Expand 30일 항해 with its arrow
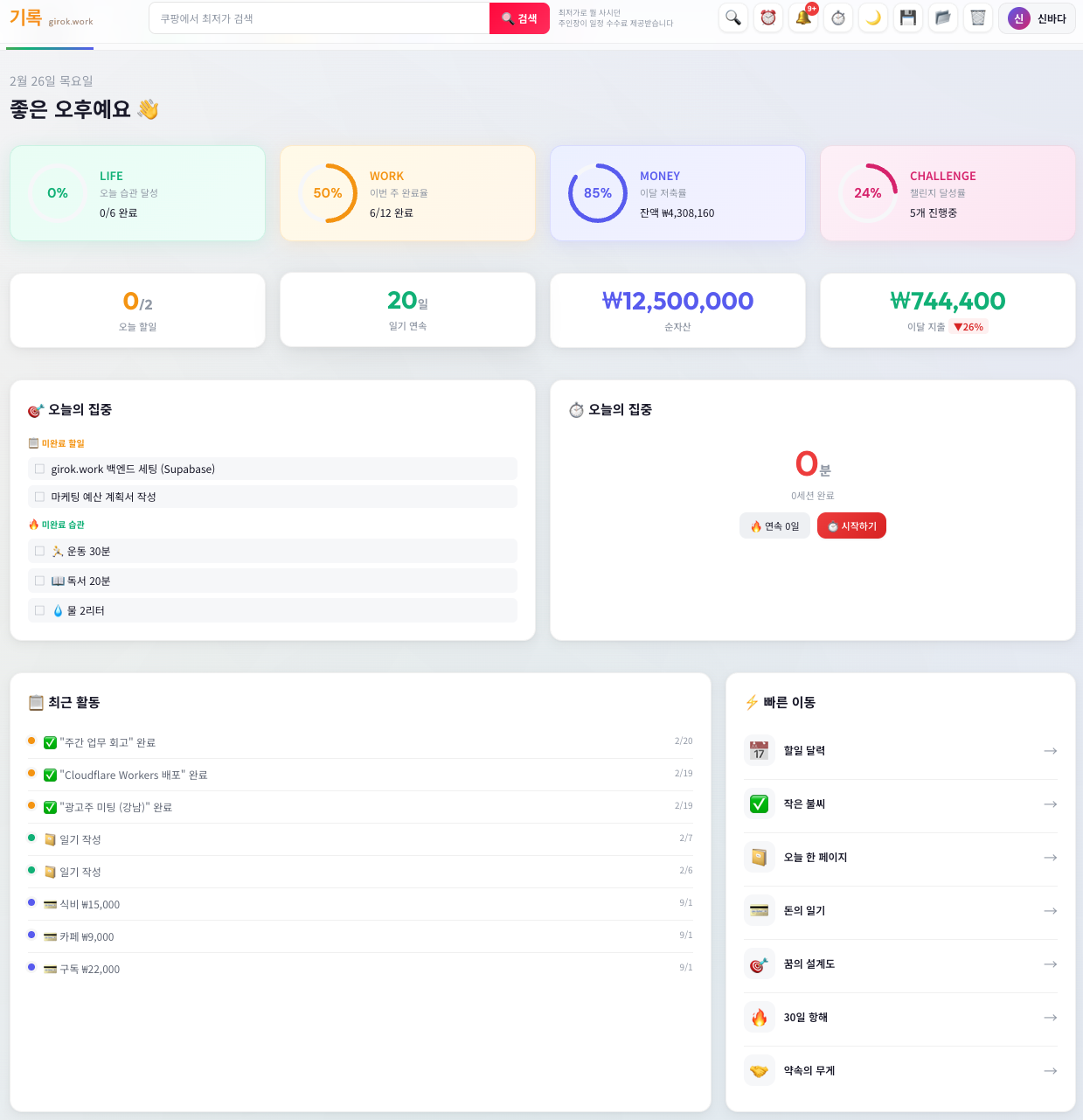Image resolution: width=1083 pixels, height=1120 pixels. point(1050,1017)
